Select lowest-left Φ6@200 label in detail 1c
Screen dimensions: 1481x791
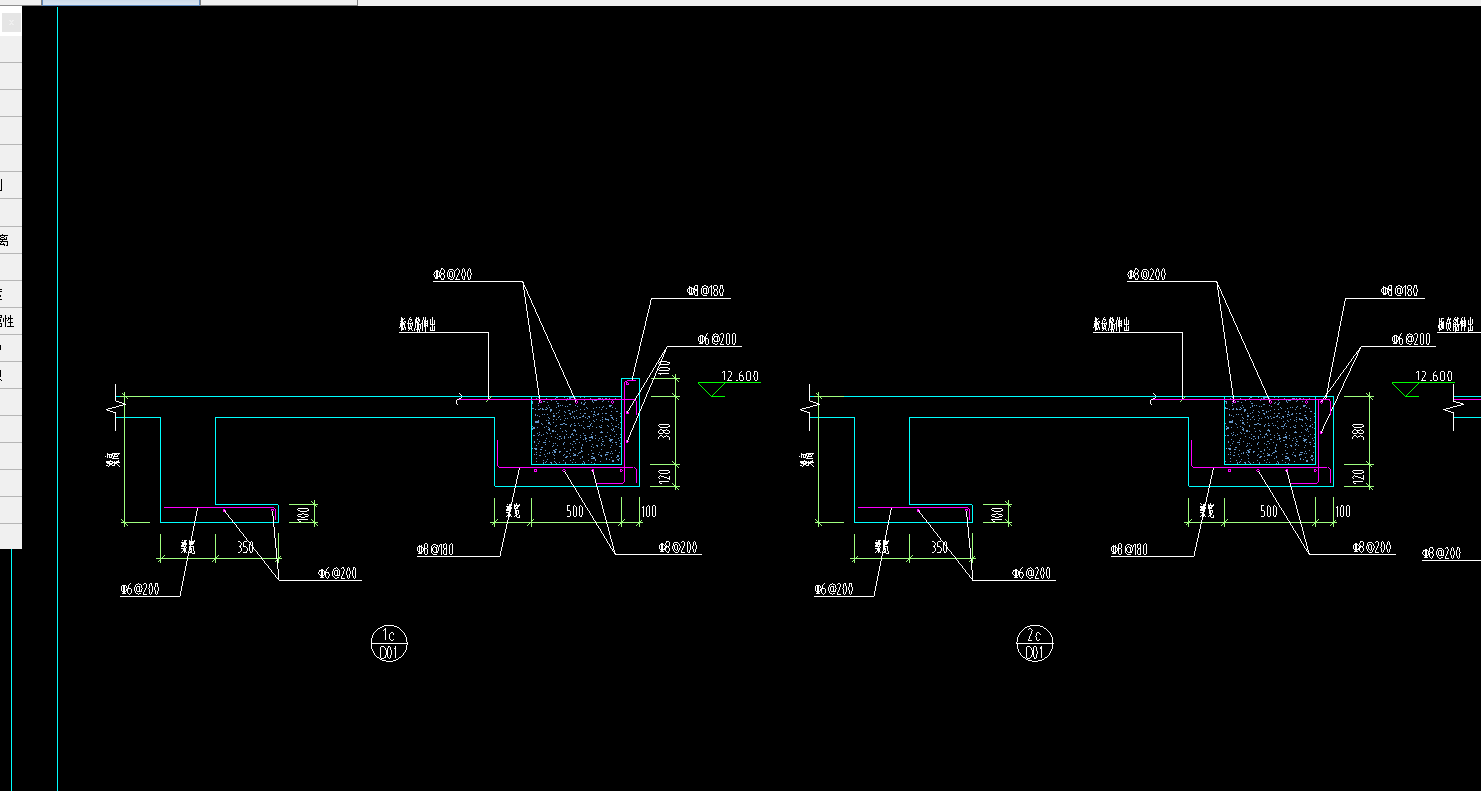tap(140, 590)
